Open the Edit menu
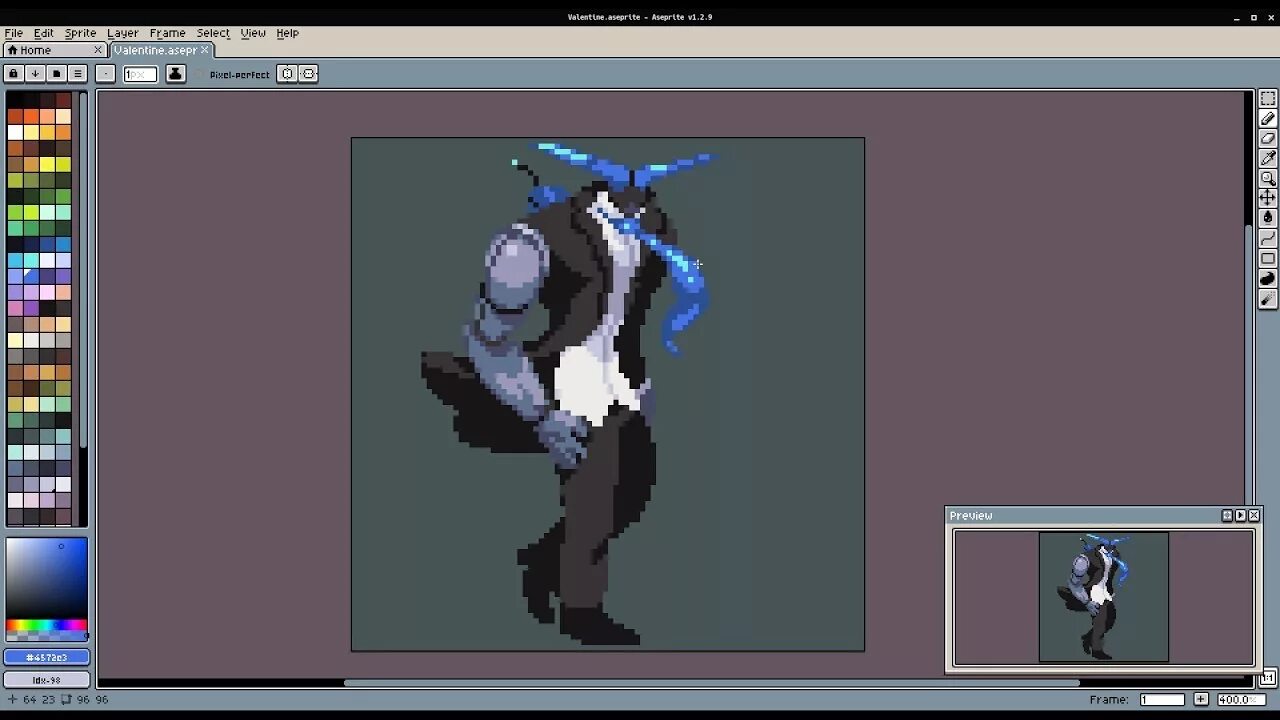 [44, 33]
